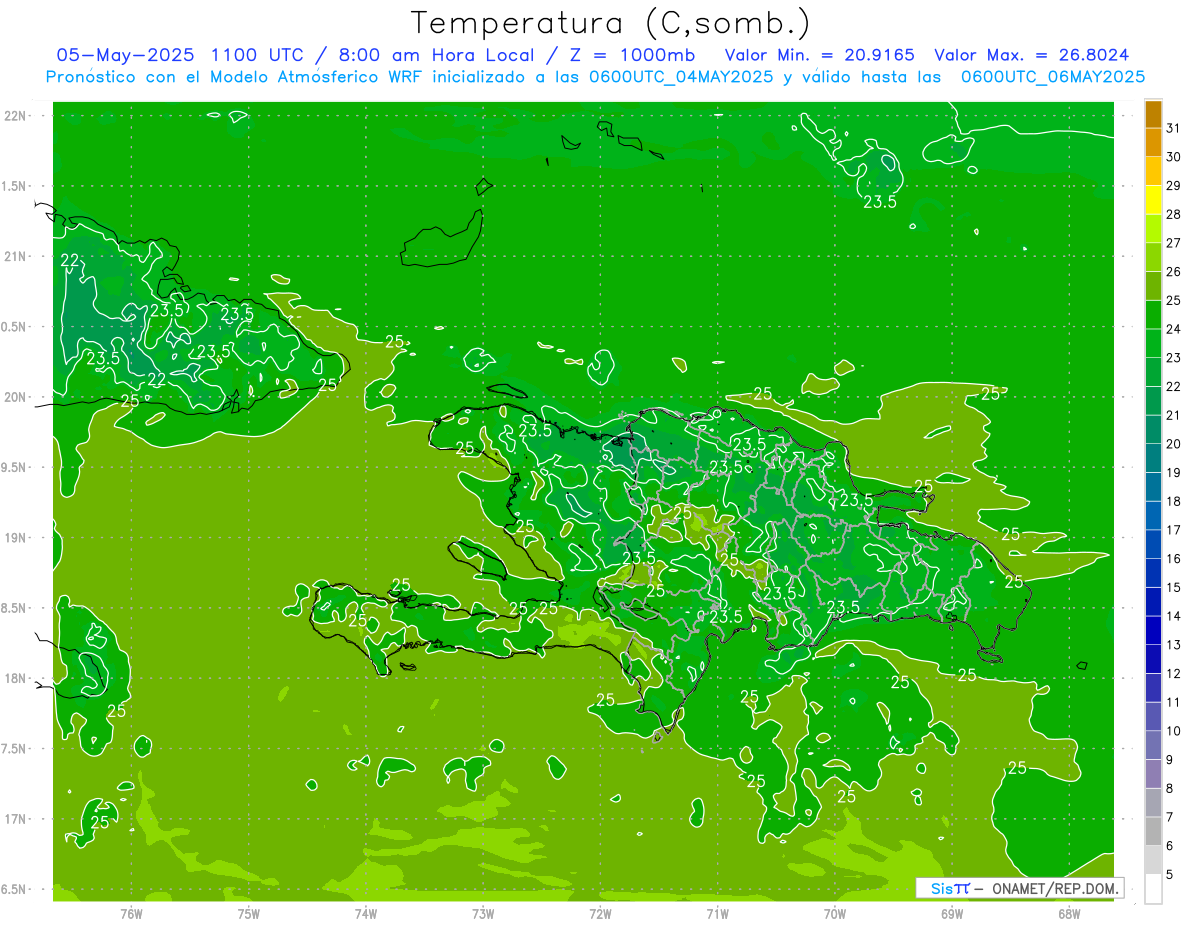Image resolution: width=1200 pixels, height=927 pixels.
Task: Click "Pronóstico con el Modelo Atmósferico WRF" text
Action: pyautogui.click(x=235, y=77)
